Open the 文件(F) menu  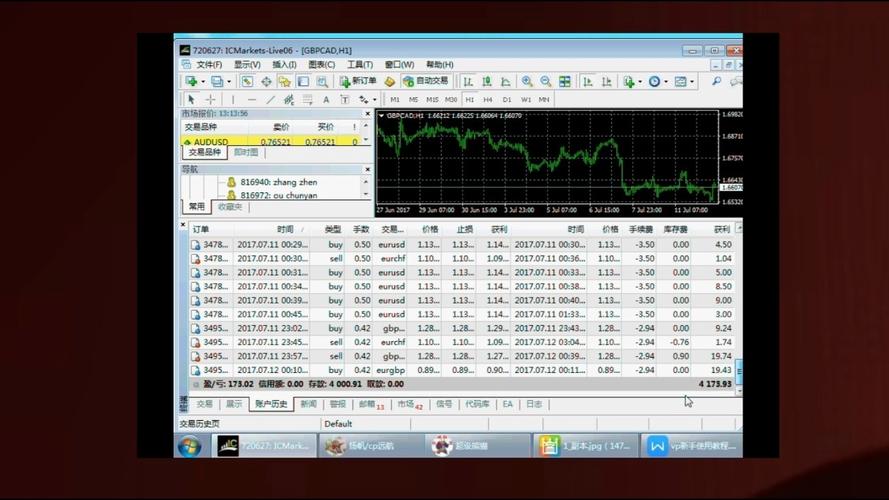click(x=209, y=65)
